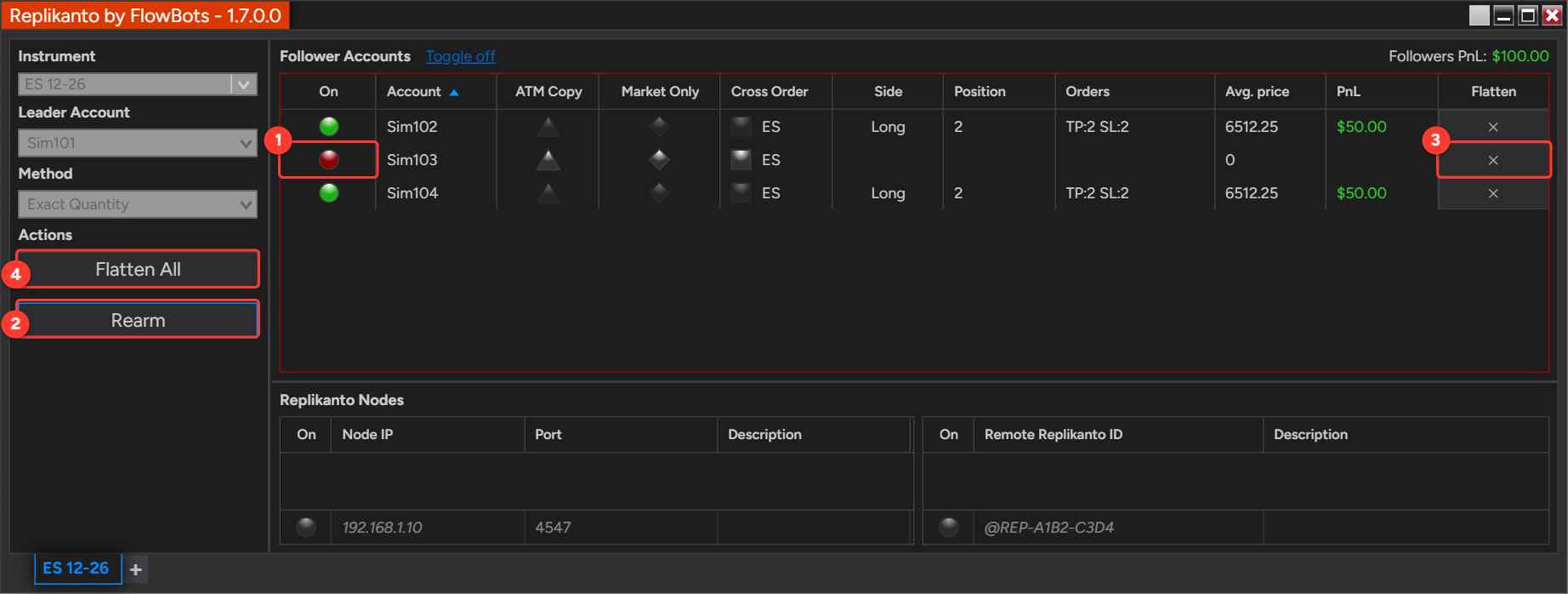The width and height of the screenshot is (1568, 594).
Task: Click the Sim104 PnL $50.00
Action: [1361, 193]
